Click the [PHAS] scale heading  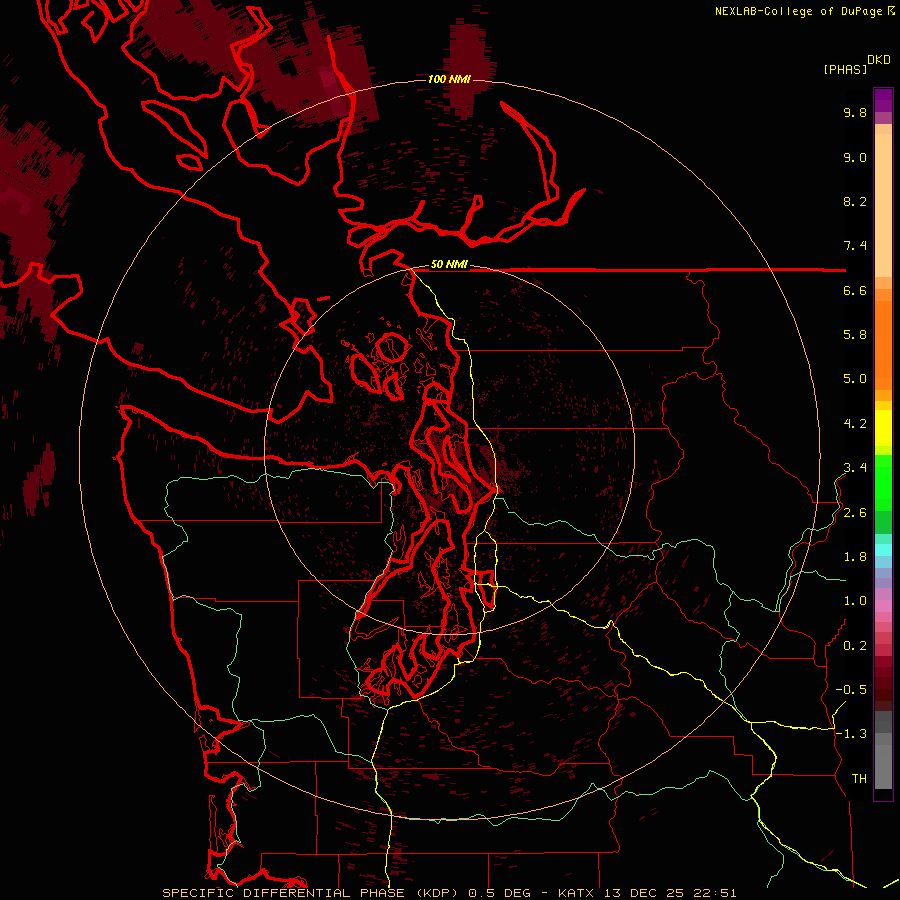pyautogui.click(x=845, y=69)
